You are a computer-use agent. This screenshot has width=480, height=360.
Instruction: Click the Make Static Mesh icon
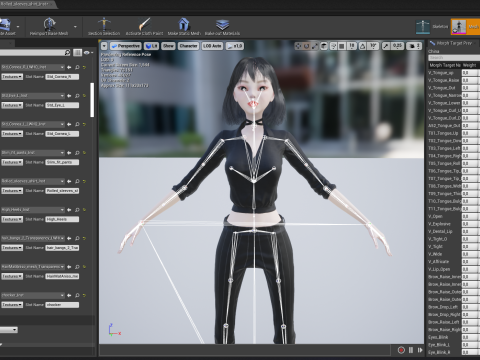coord(184,24)
